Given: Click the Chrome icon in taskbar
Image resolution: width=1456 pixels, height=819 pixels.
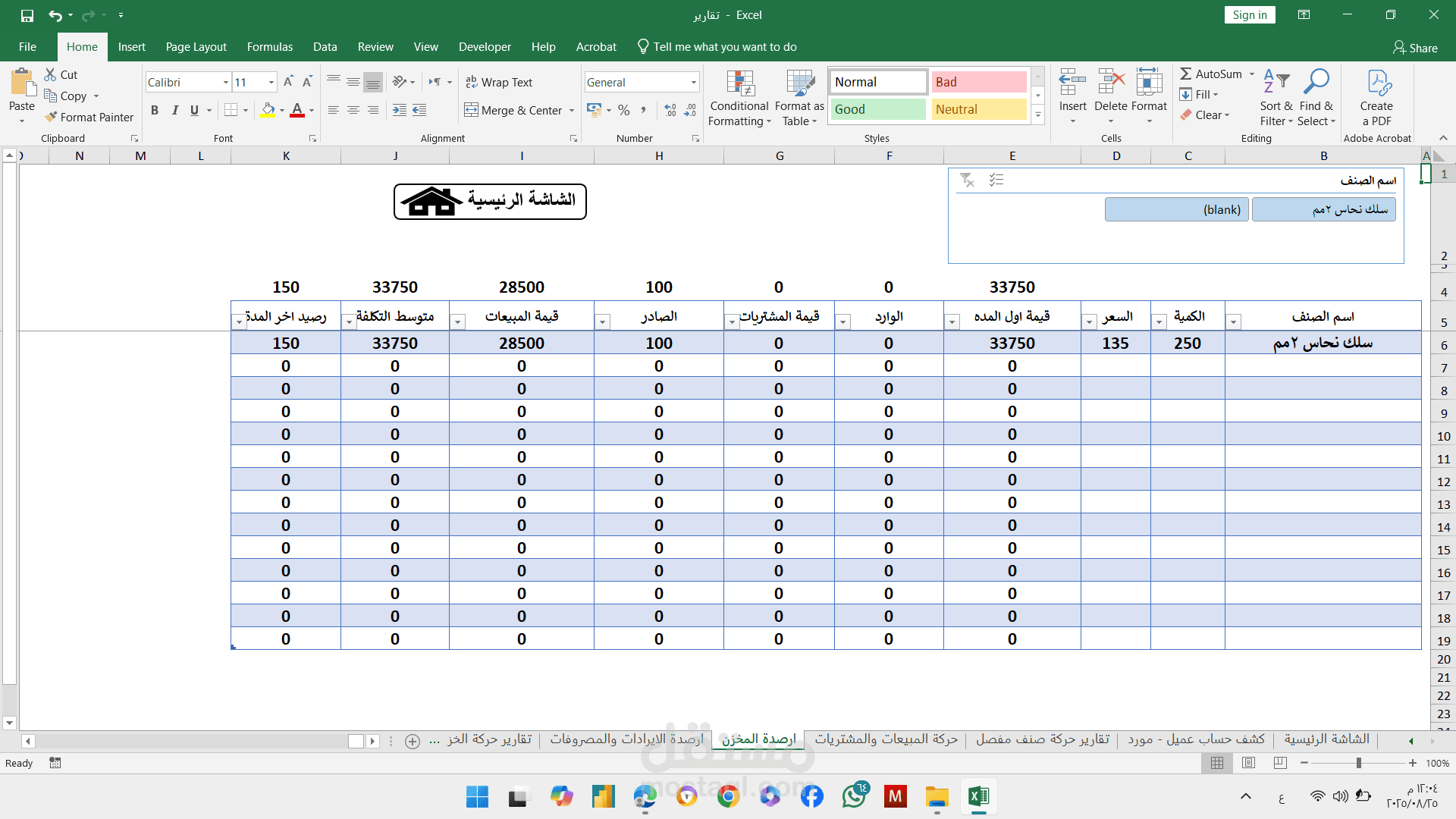Looking at the screenshot, I should (728, 796).
